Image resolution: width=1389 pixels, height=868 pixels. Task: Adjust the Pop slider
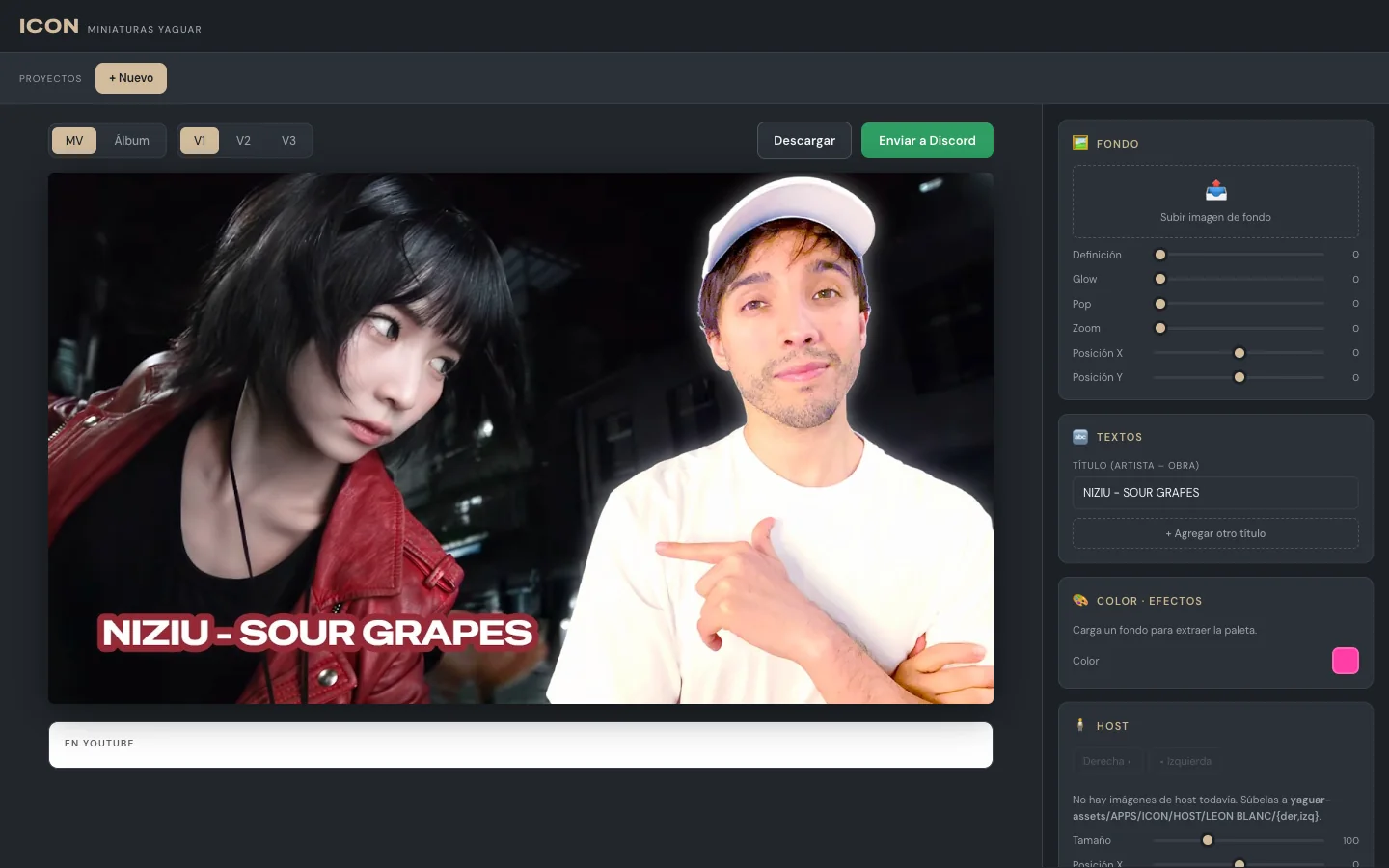(1239, 304)
